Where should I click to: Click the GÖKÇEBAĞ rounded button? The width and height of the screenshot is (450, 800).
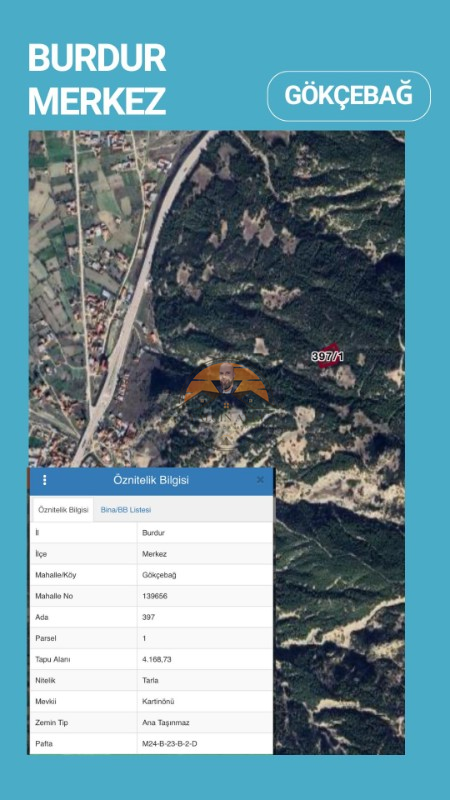click(x=348, y=96)
